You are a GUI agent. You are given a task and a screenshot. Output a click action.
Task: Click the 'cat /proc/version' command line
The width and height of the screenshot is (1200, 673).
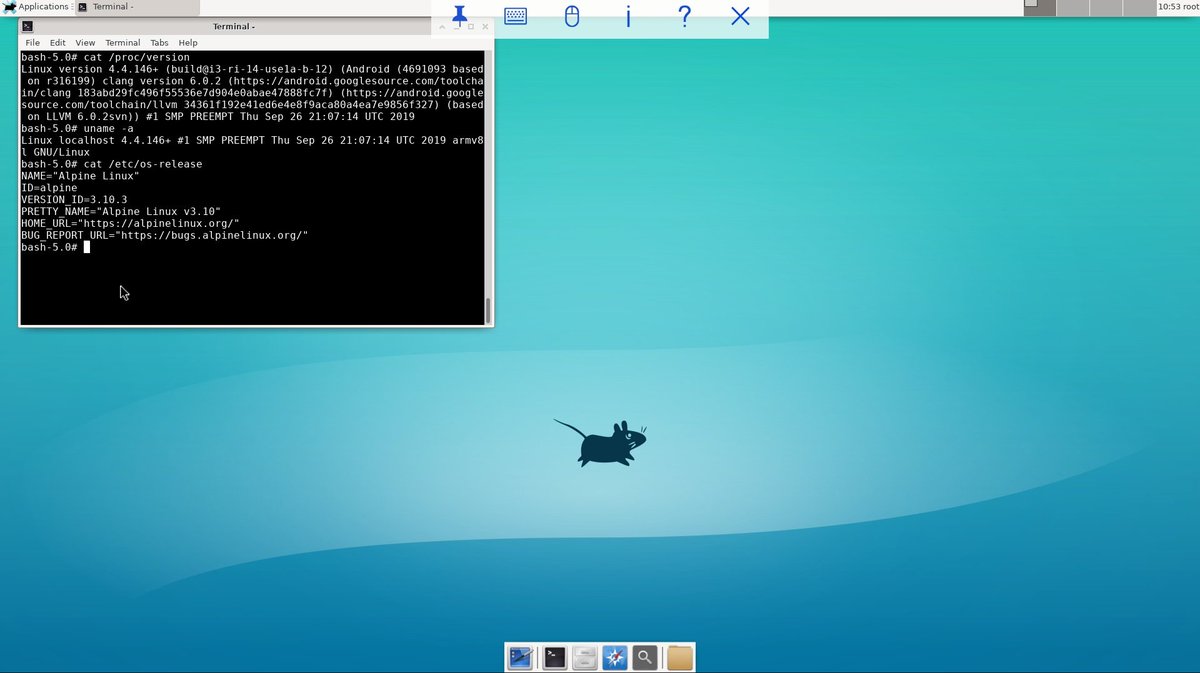click(105, 57)
